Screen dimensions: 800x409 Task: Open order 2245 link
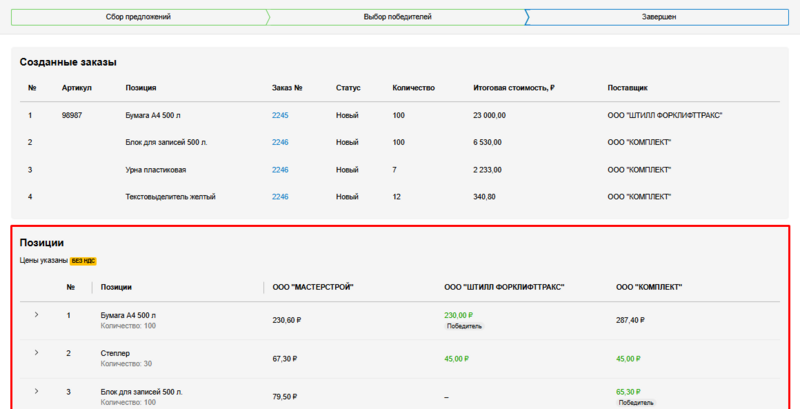(x=280, y=115)
